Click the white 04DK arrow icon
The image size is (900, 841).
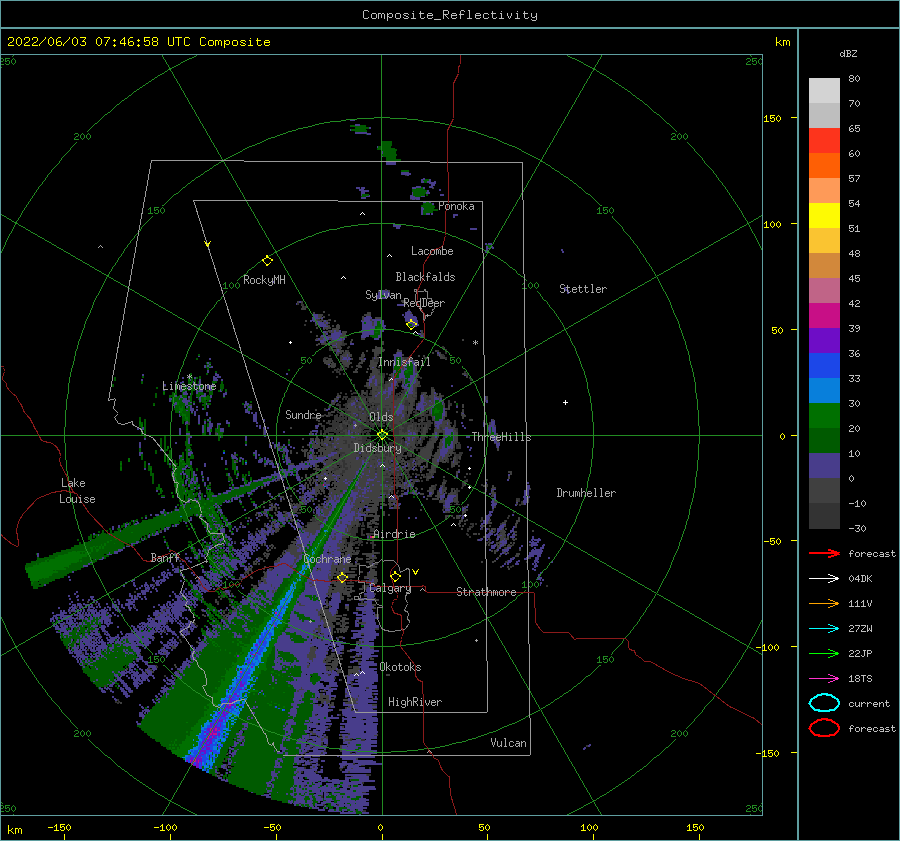pyautogui.click(x=824, y=578)
